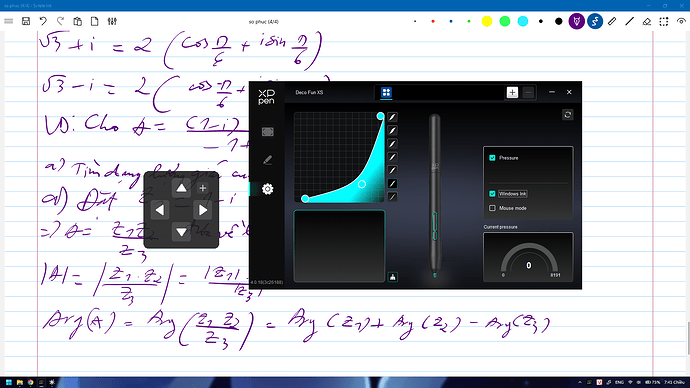Open the gear settings tab in XP-Pen

point(268,189)
